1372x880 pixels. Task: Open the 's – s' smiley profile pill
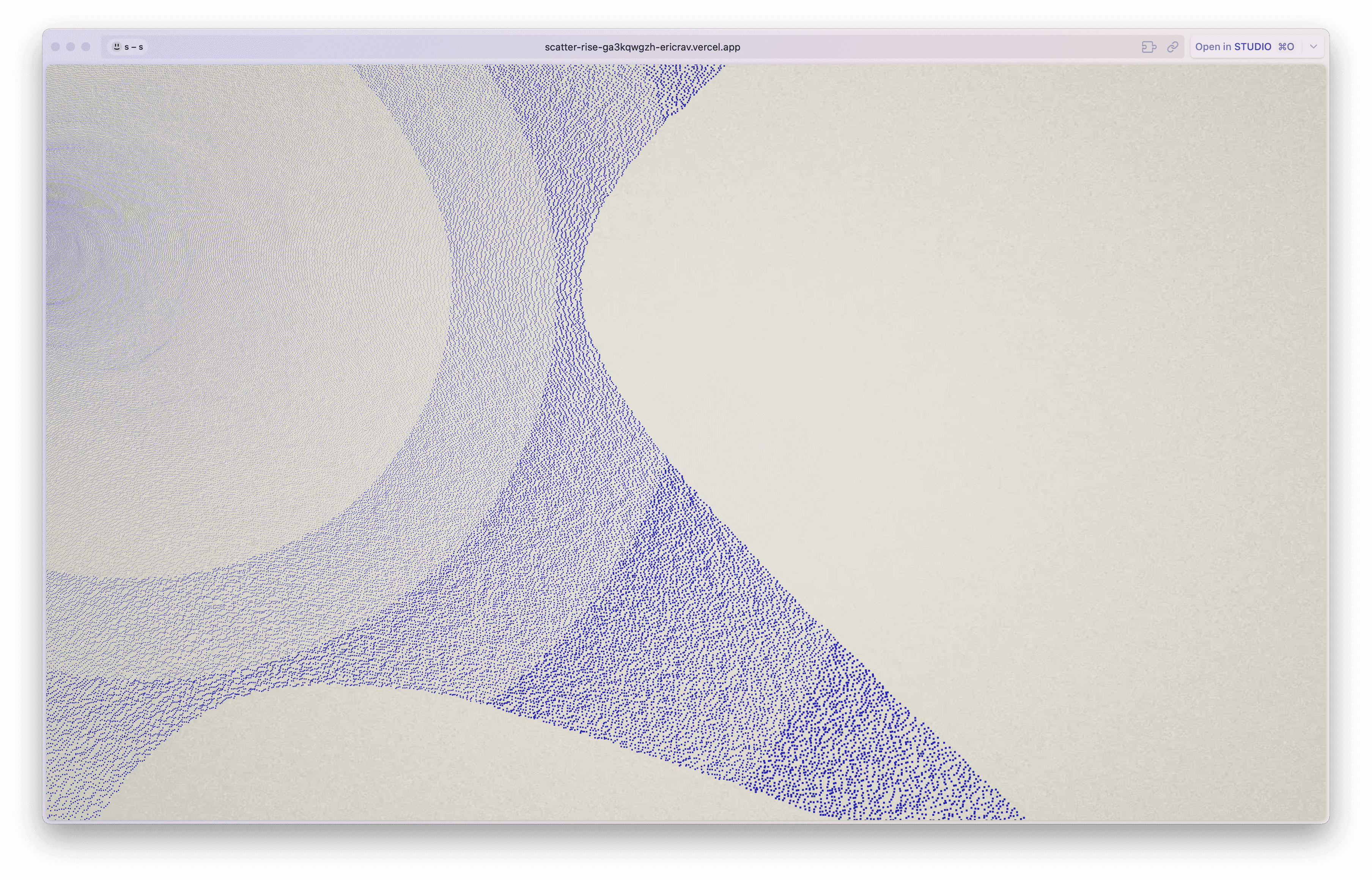click(x=128, y=47)
